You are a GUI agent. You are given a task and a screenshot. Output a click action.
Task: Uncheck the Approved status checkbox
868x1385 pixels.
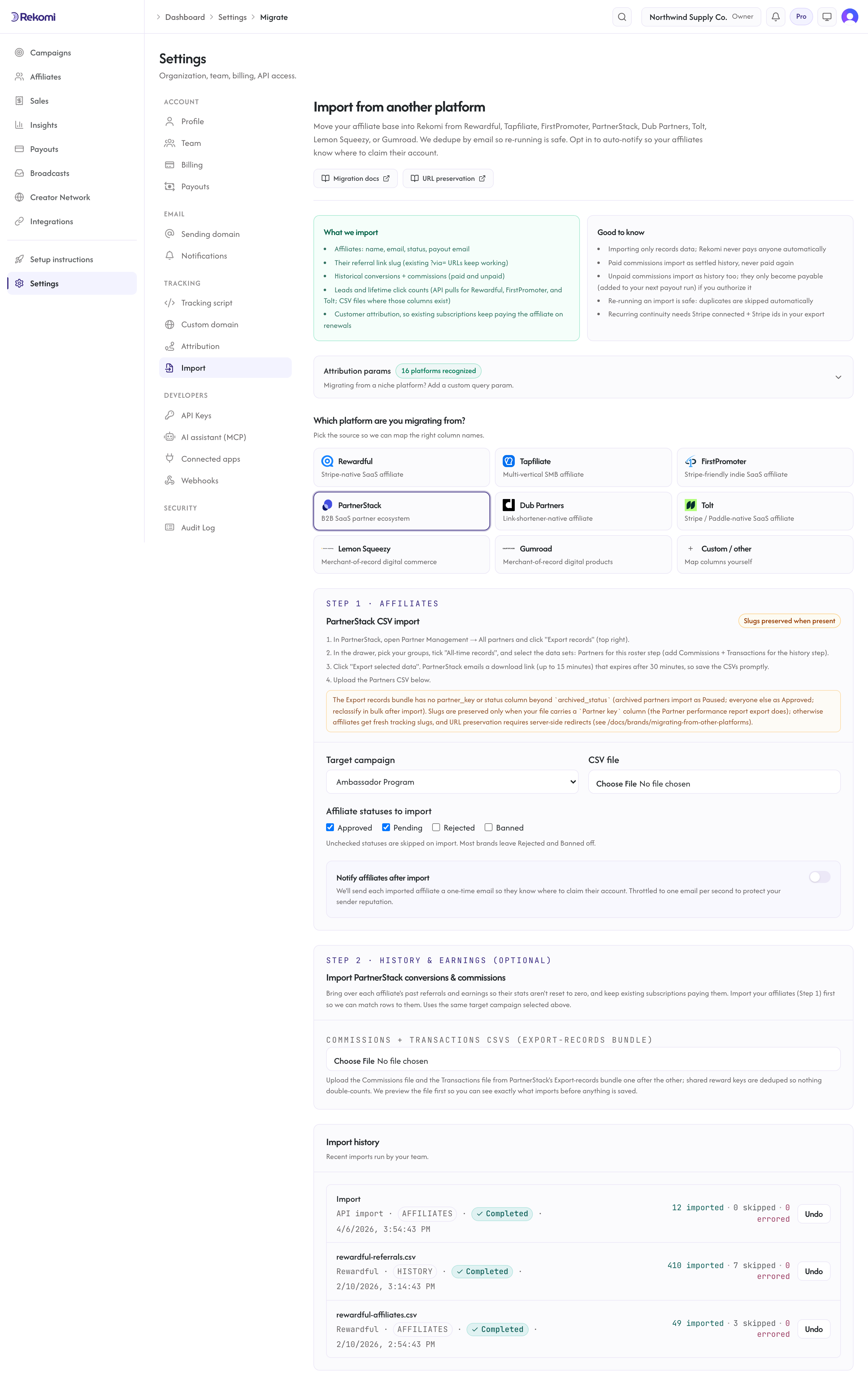click(x=330, y=828)
